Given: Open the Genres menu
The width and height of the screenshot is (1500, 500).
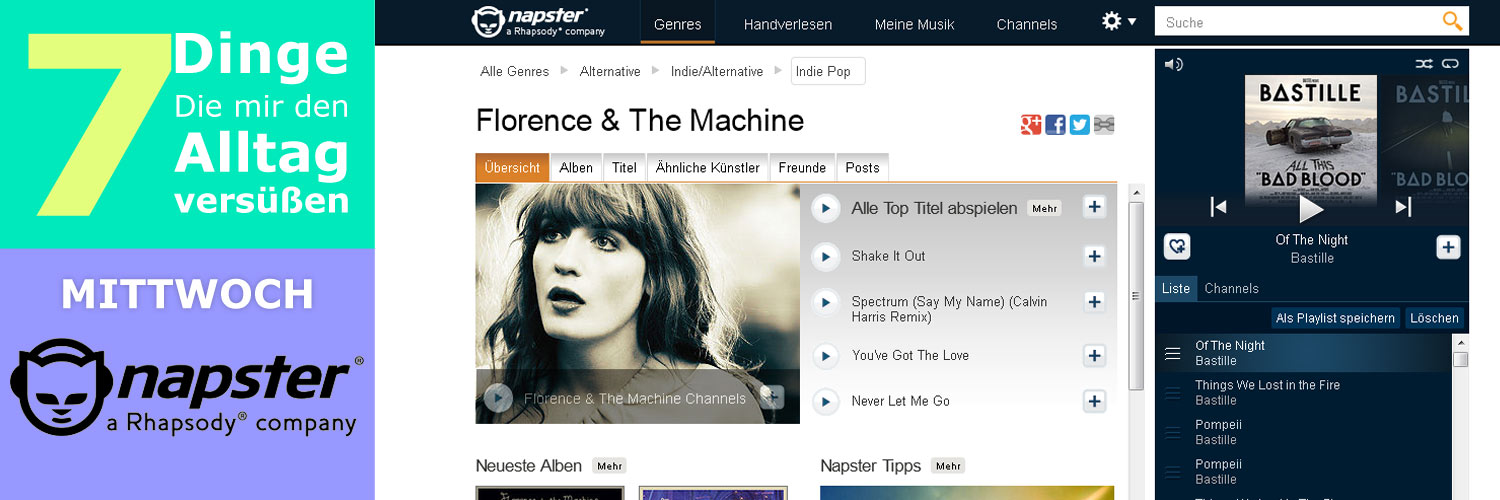Looking at the screenshot, I should click(678, 24).
